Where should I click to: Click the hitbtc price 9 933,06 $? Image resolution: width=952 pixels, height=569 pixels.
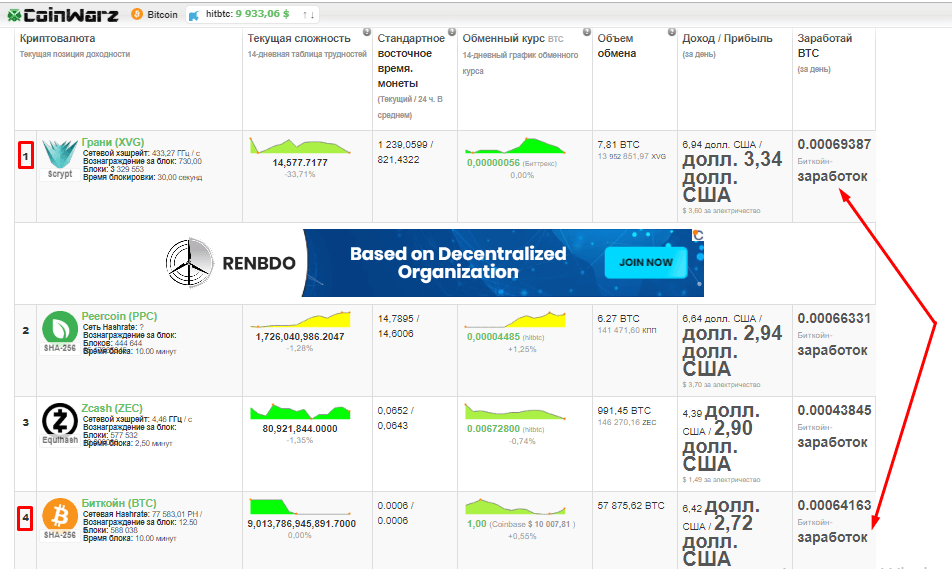pos(262,14)
